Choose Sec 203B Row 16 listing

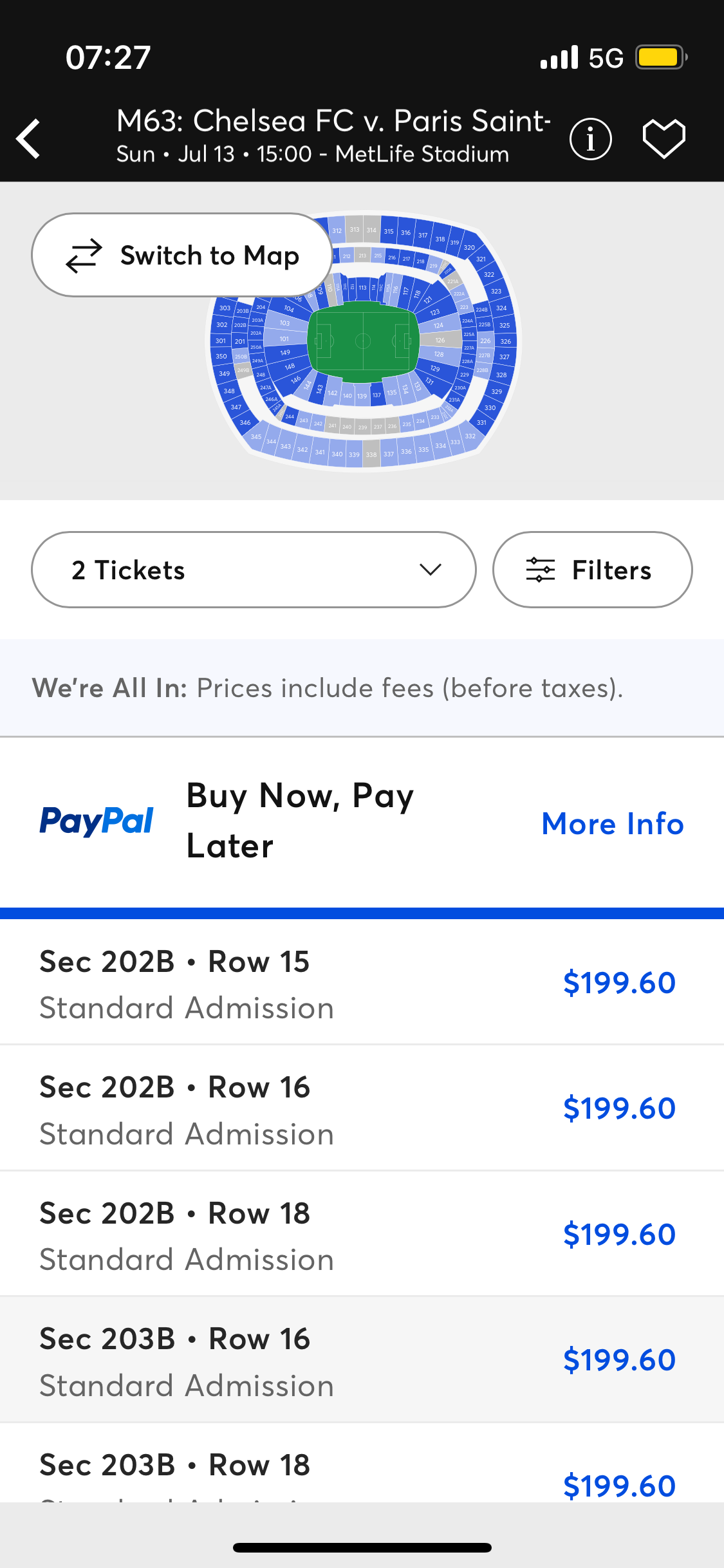point(362,1359)
